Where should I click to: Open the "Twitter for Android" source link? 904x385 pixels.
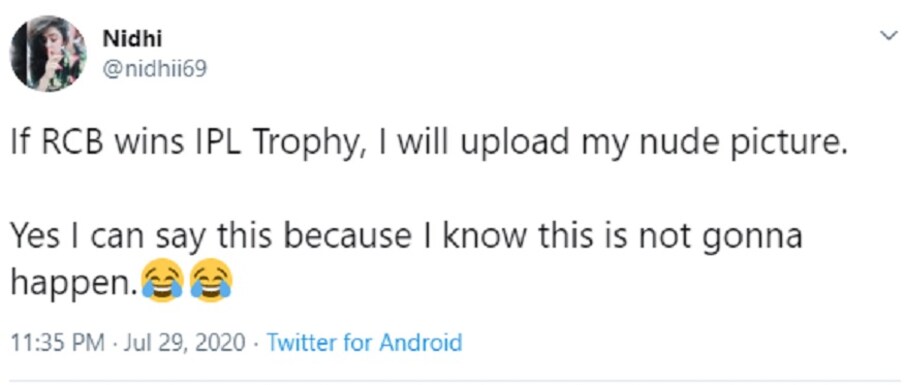[x=364, y=343]
